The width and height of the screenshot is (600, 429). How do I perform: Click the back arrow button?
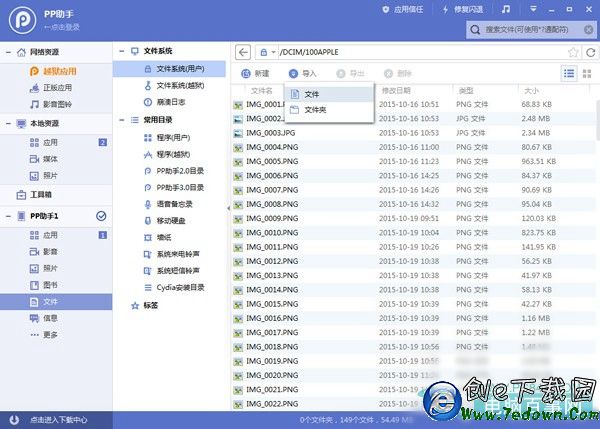pos(243,52)
